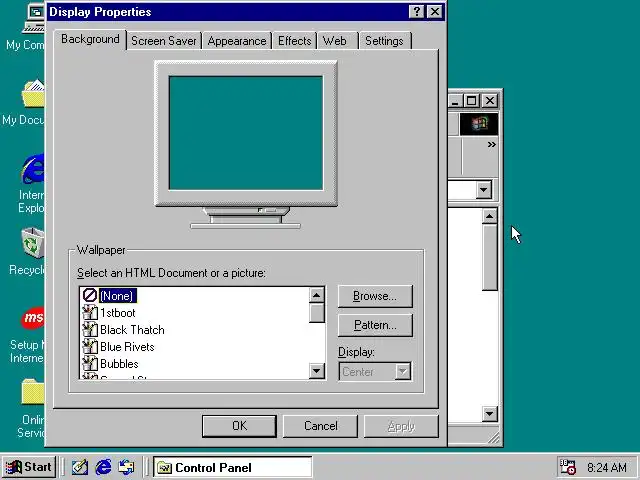Image resolution: width=640 pixels, height=480 pixels.
Task: Open the Control Panel address dropdown arrow
Action: tap(484, 190)
